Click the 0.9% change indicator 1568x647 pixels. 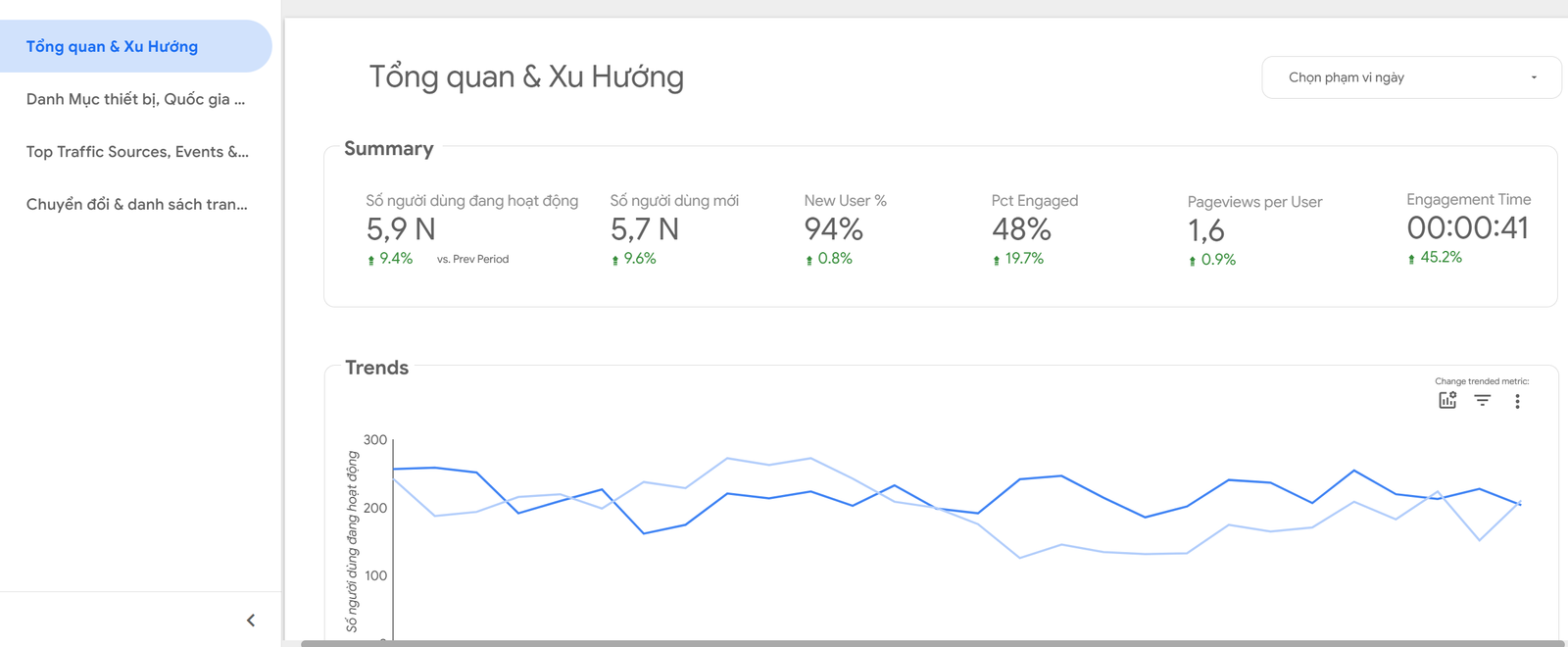pyautogui.click(x=1212, y=260)
